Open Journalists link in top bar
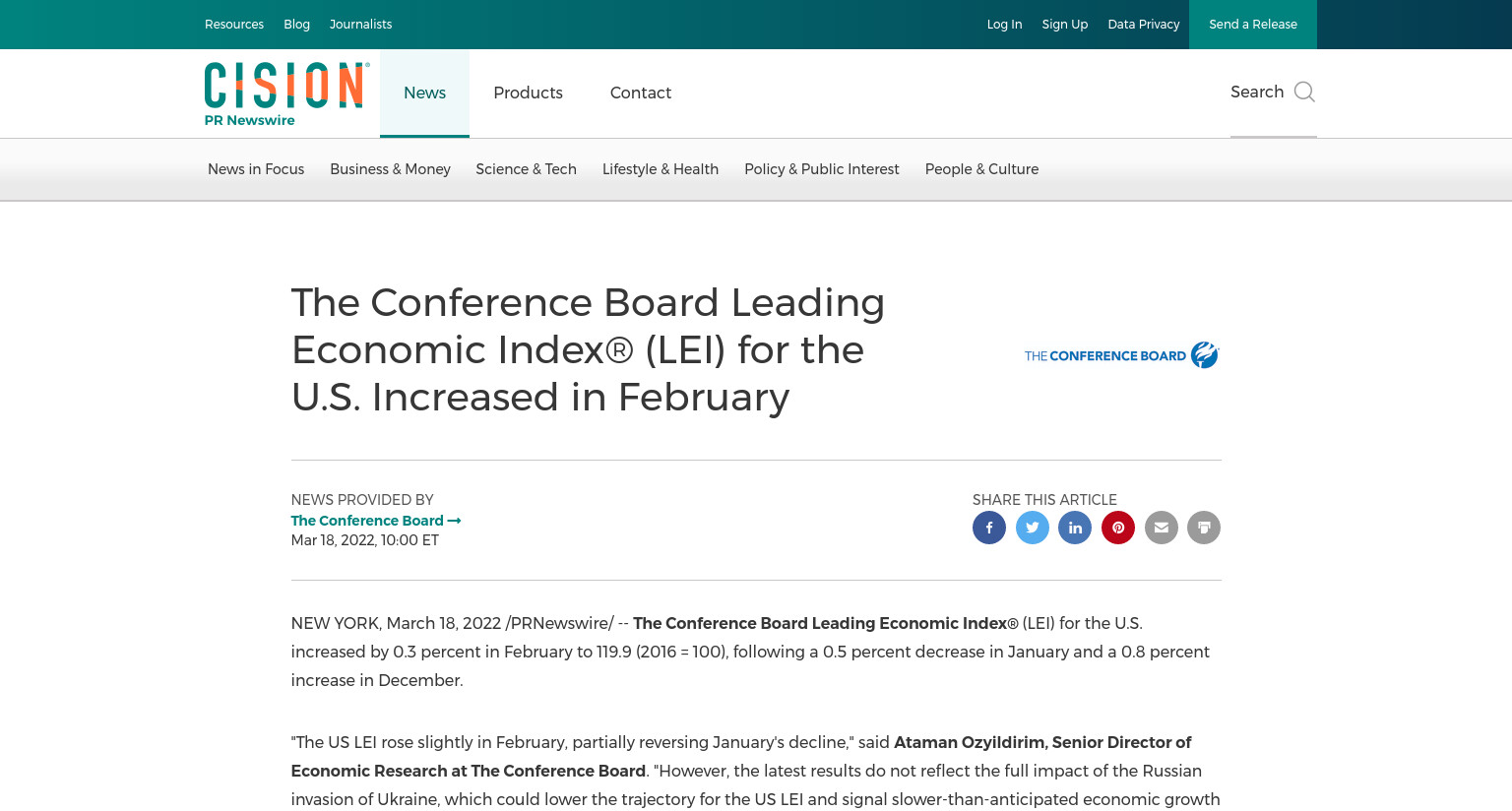Viewport: 1512px width, 811px height. pos(360,25)
